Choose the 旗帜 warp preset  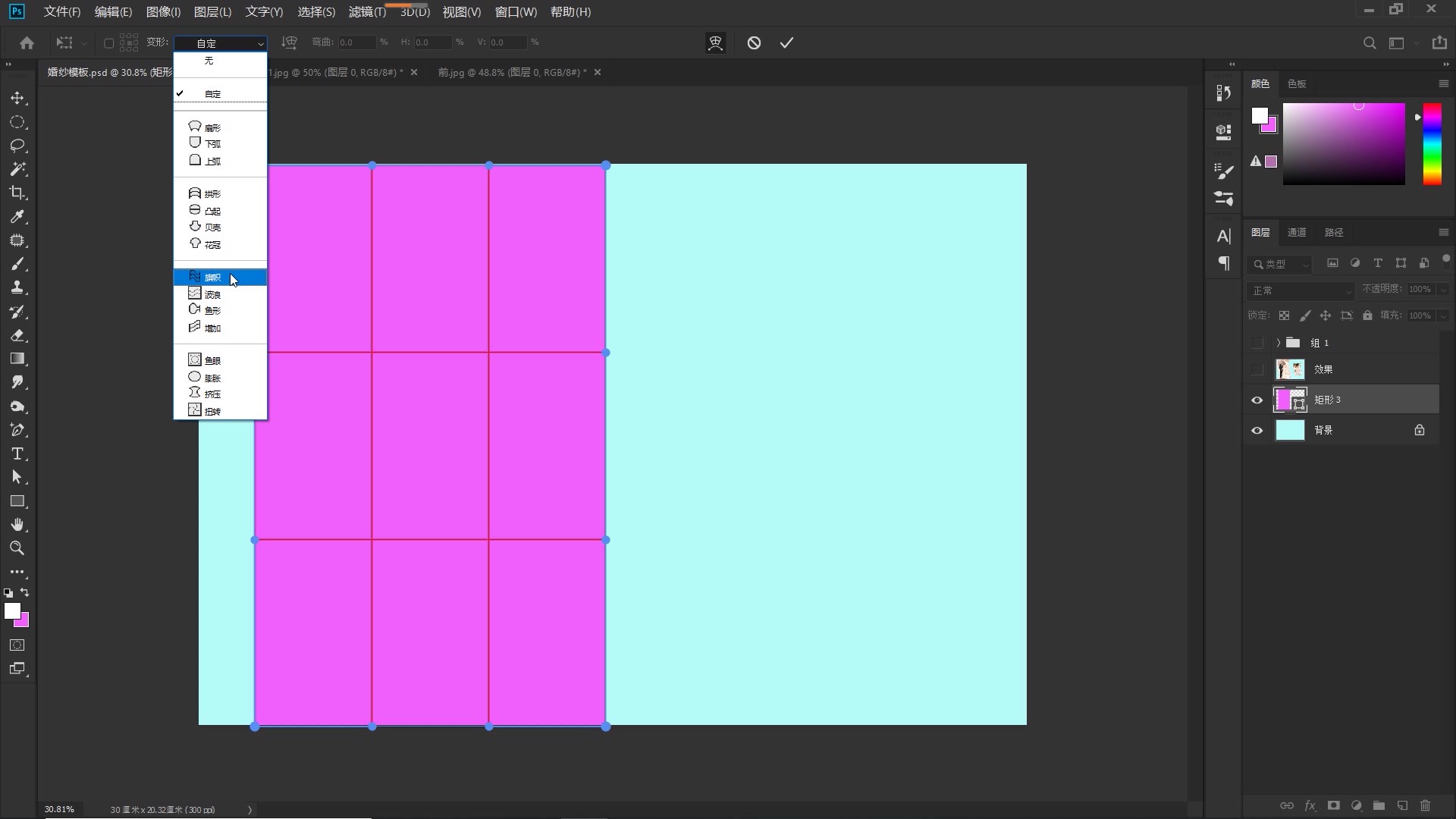[x=213, y=278]
